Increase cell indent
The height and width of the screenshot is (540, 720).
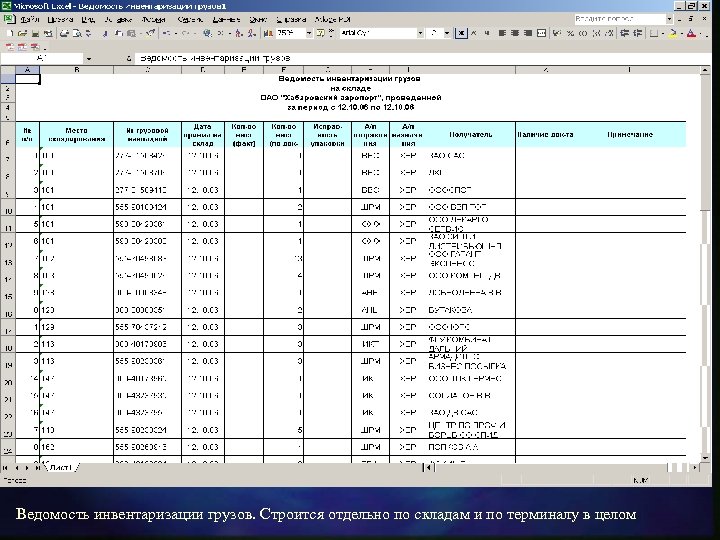(638, 33)
